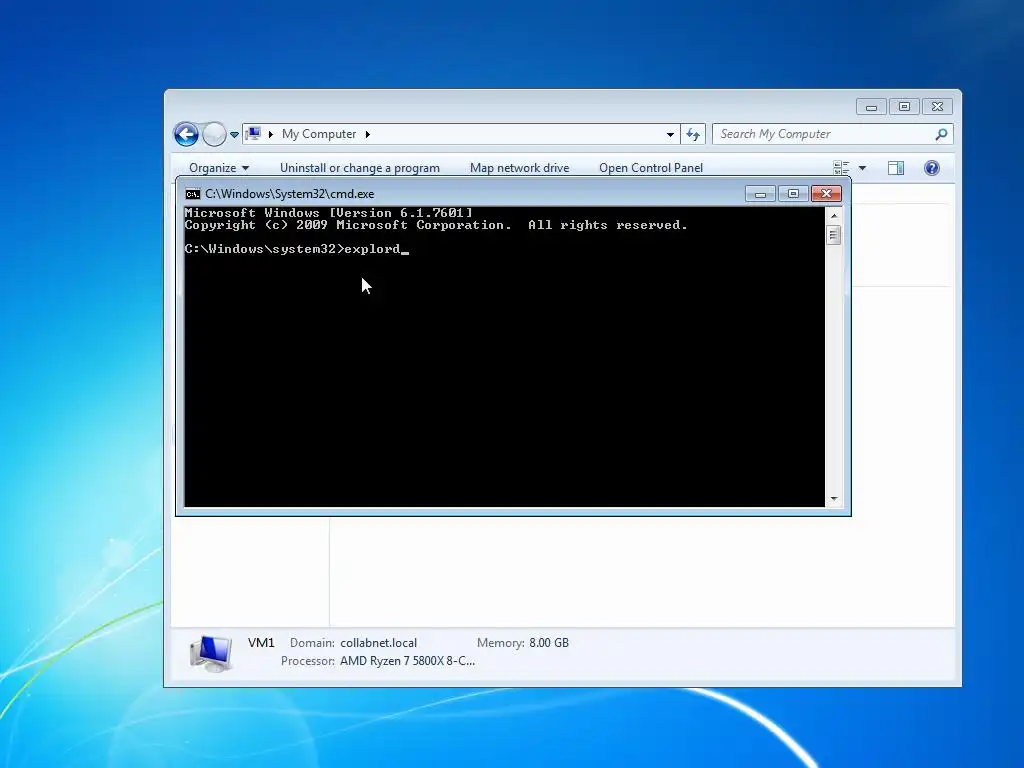Close the cmd.exe window
Image resolution: width=1024 pixels, height=768 pixels.
[826, 194]
